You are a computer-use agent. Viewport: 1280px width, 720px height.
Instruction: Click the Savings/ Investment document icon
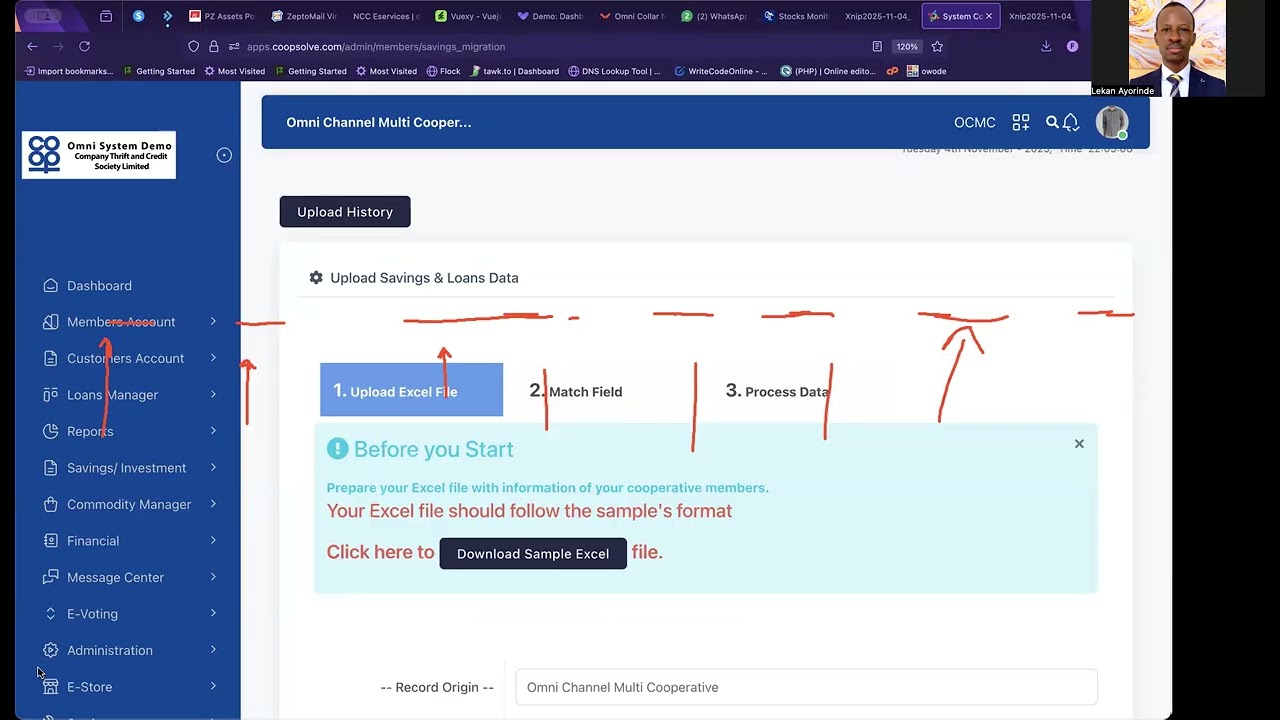coord(50,468)
